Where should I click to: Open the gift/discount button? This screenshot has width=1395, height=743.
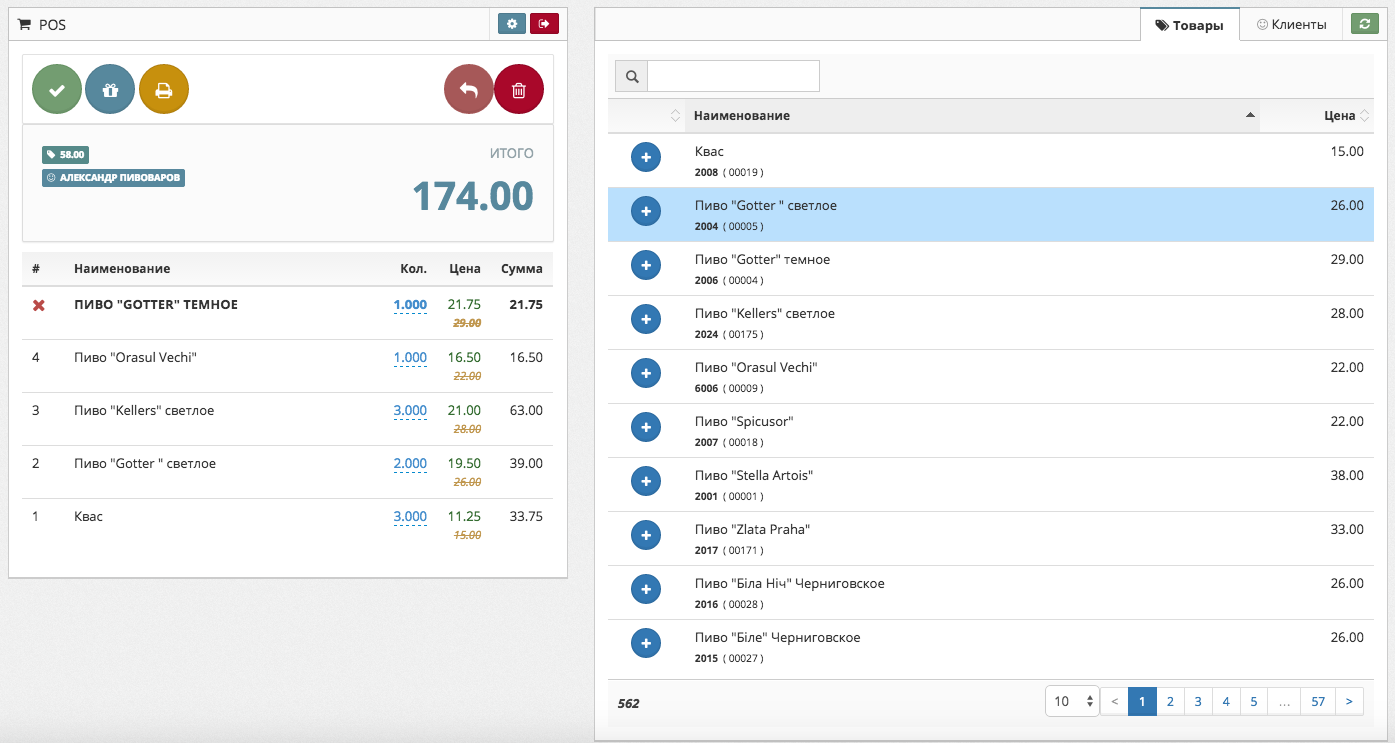(x=110, y=90)
